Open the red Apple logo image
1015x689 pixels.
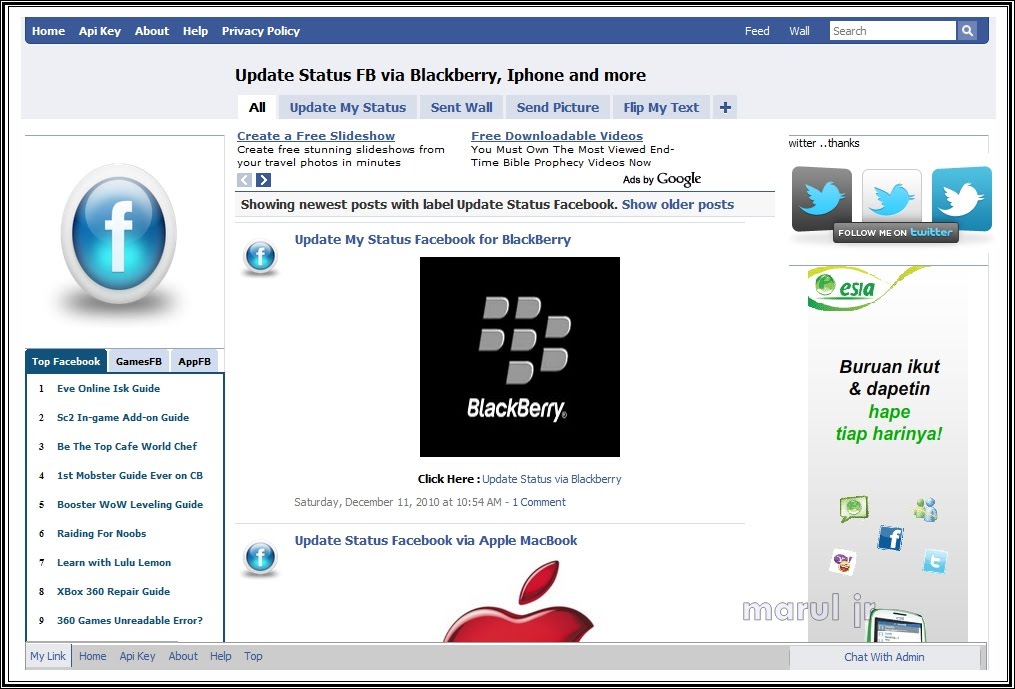[520, 601]
